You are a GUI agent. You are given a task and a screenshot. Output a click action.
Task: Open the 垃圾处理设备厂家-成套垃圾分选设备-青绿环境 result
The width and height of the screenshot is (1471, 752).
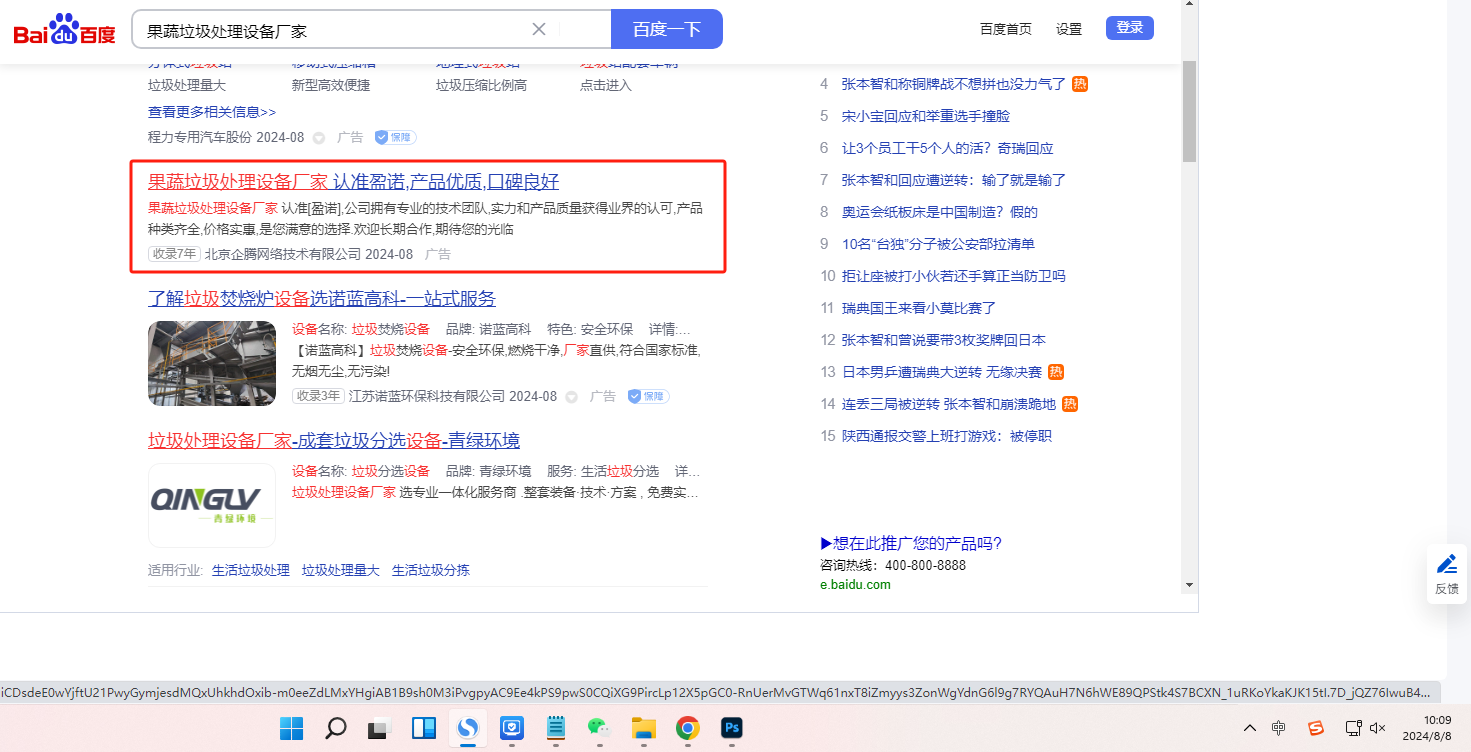click(334, 441)
